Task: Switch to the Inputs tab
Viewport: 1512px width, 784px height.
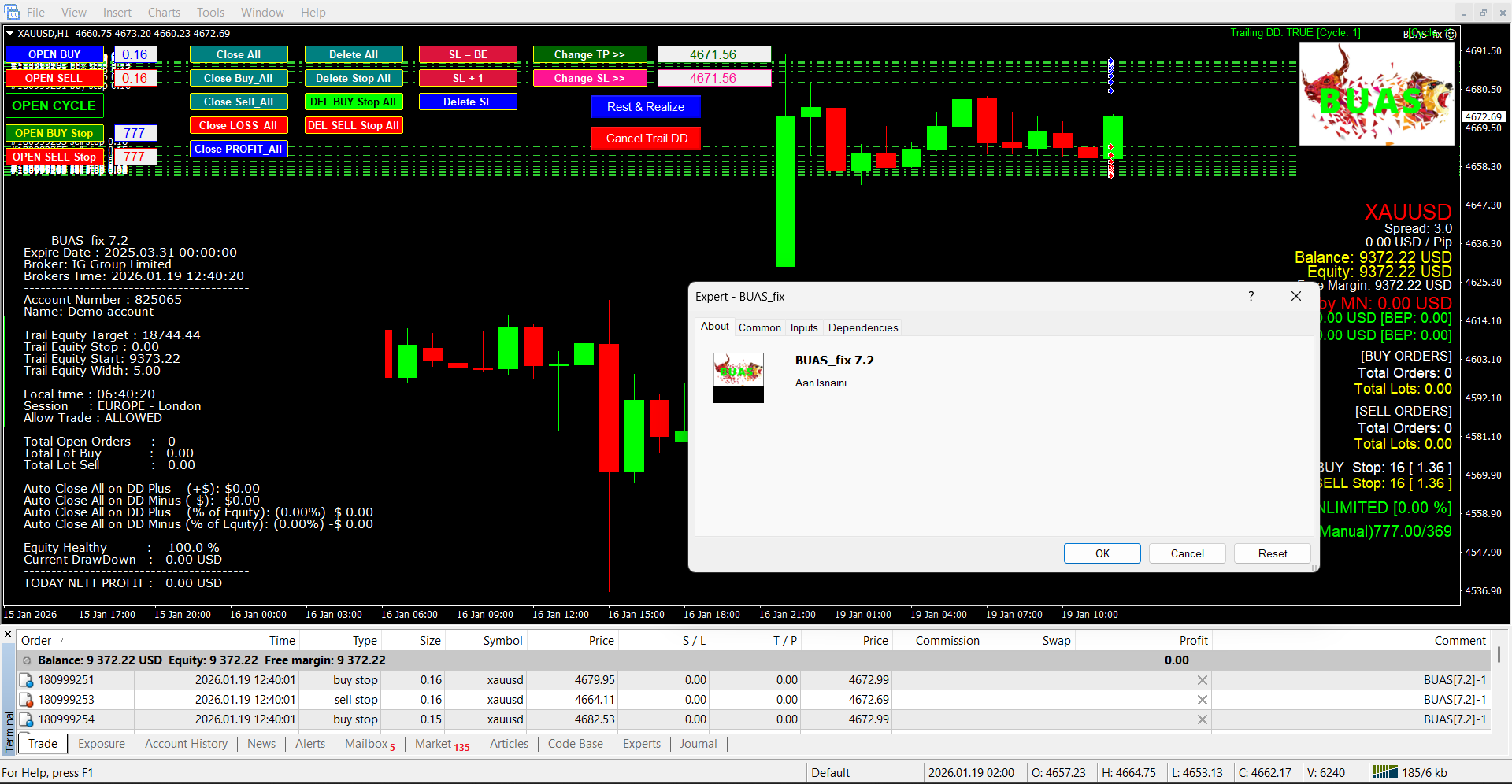Action: point(803,327)
